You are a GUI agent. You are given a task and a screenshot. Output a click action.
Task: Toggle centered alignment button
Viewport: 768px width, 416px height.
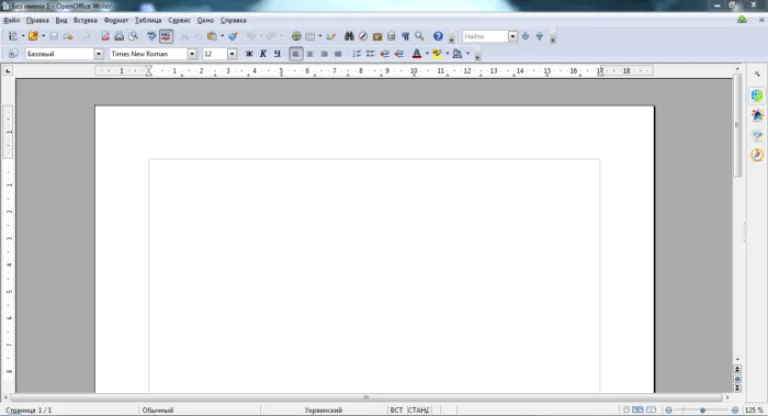[310, 54]
